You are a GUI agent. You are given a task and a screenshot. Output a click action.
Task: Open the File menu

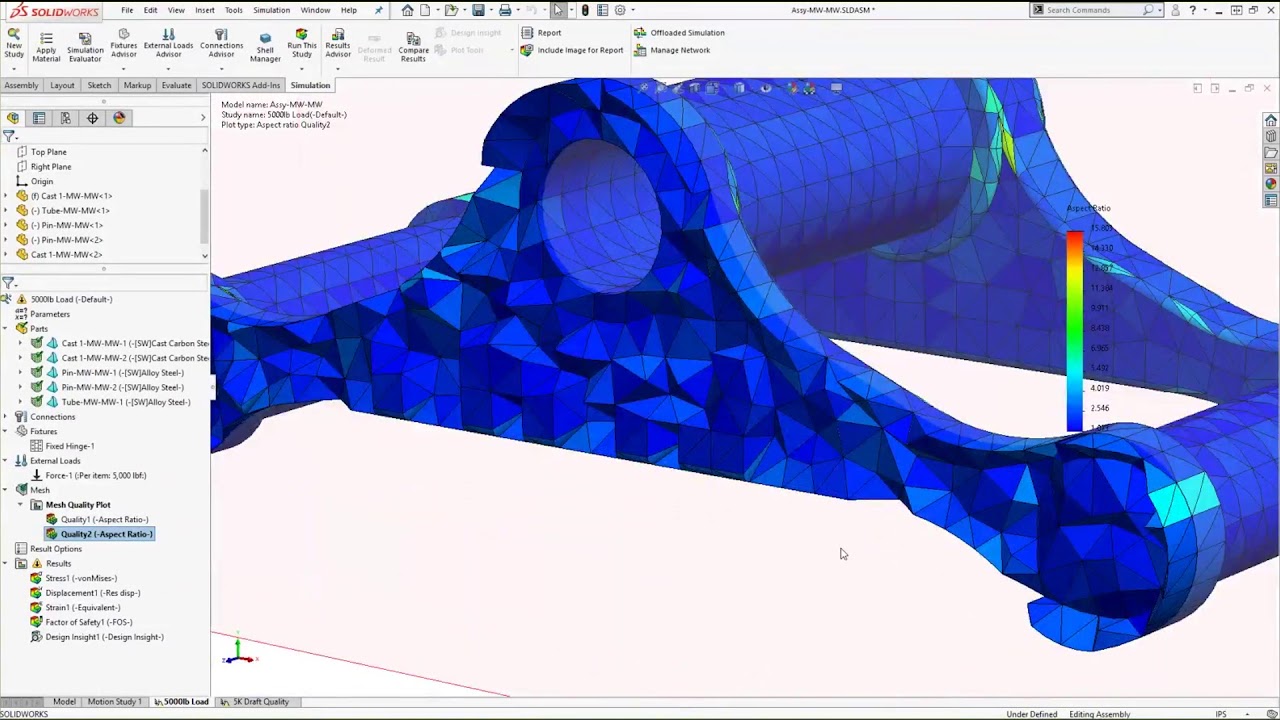(127, 10)
